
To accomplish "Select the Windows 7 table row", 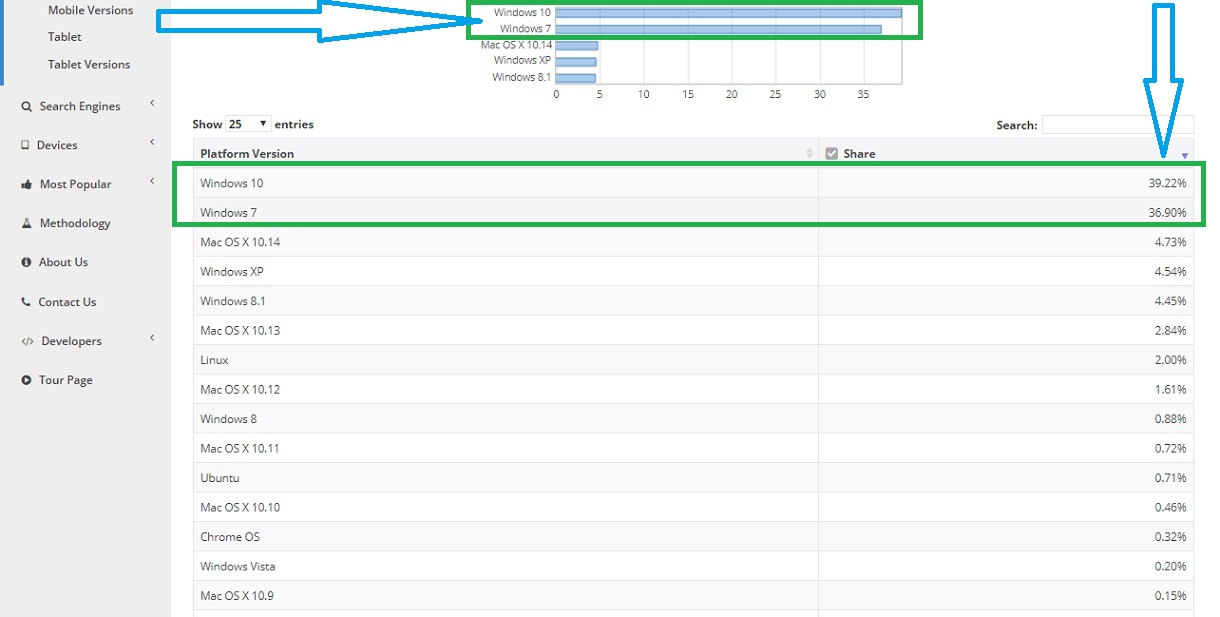I will click(x=693, y=213).
